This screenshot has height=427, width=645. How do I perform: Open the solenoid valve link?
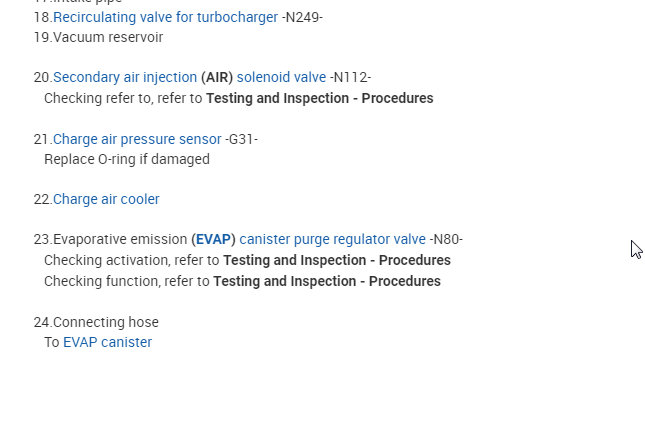[281, 78]
